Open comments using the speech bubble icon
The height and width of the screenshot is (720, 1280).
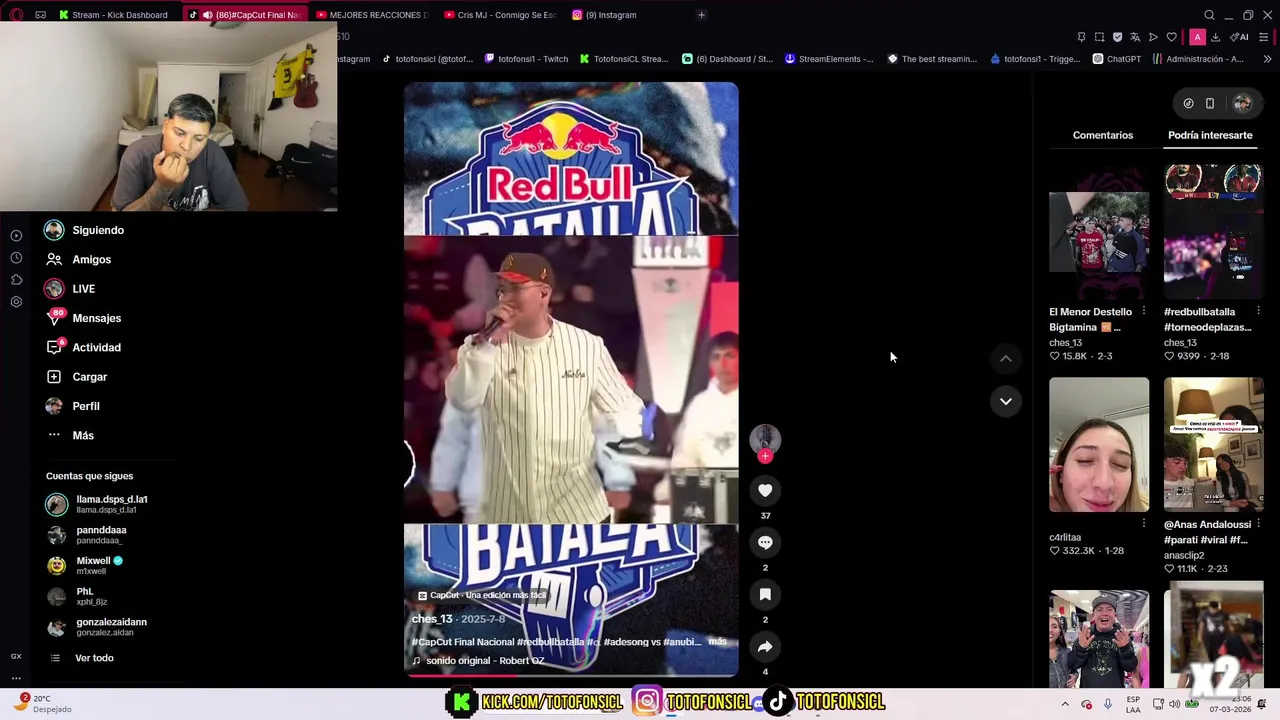click(765, 542)
